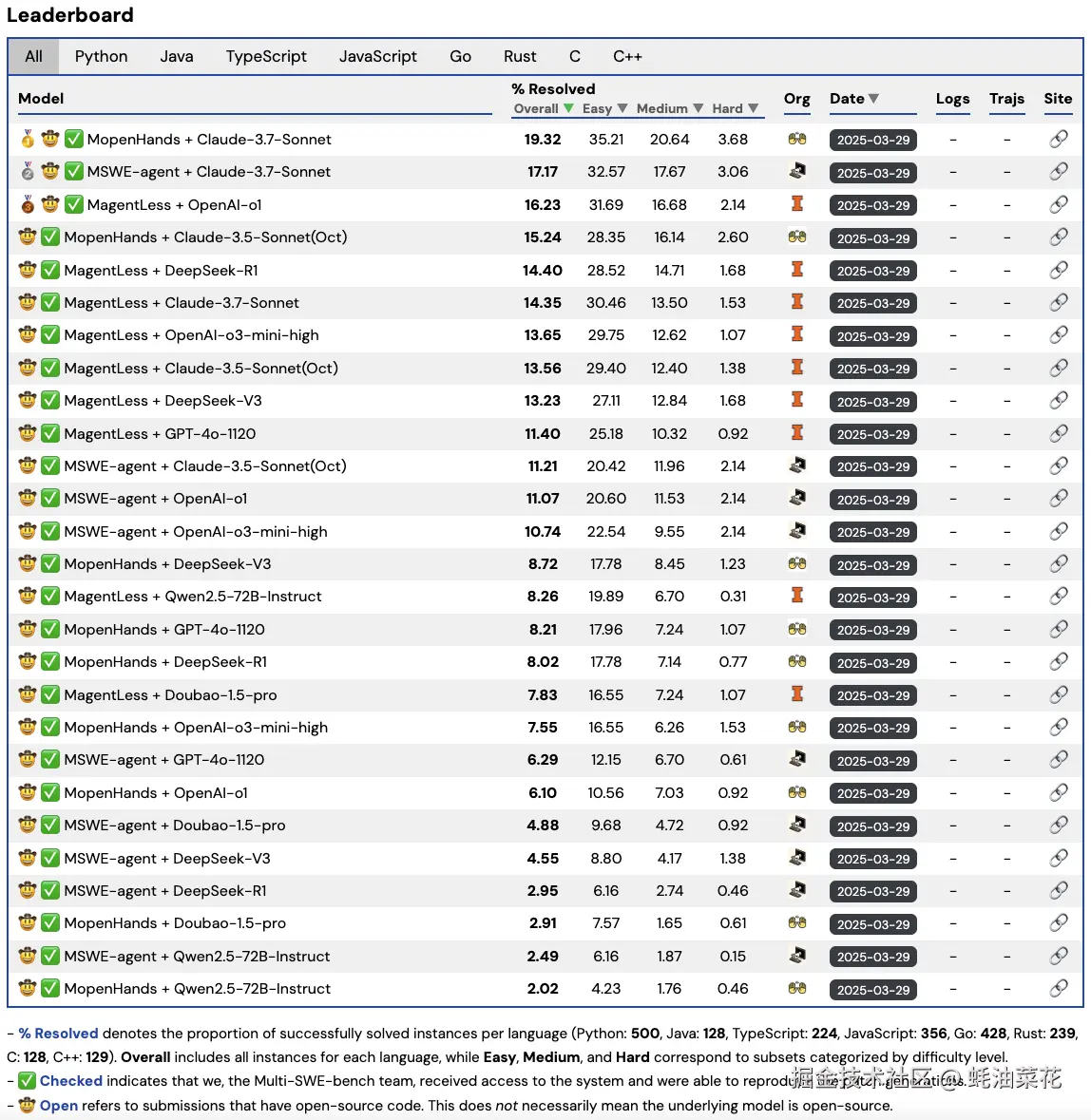The image size is (1091, 1120).
Task: Click the Model column header
Action: (x=41, y=99)
